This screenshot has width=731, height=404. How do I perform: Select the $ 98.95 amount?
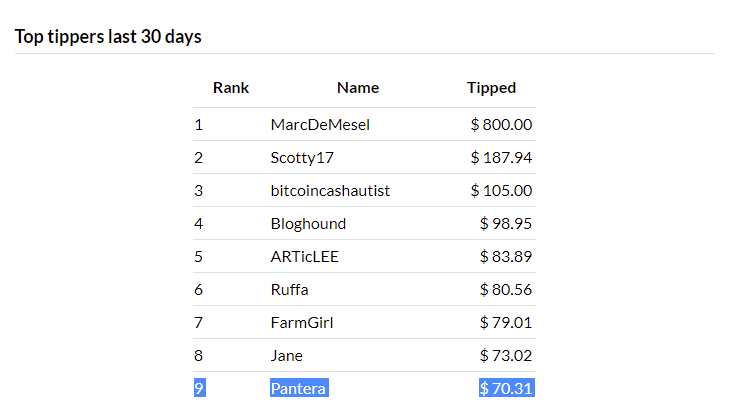pyautogui.click(x=506, y=224)
